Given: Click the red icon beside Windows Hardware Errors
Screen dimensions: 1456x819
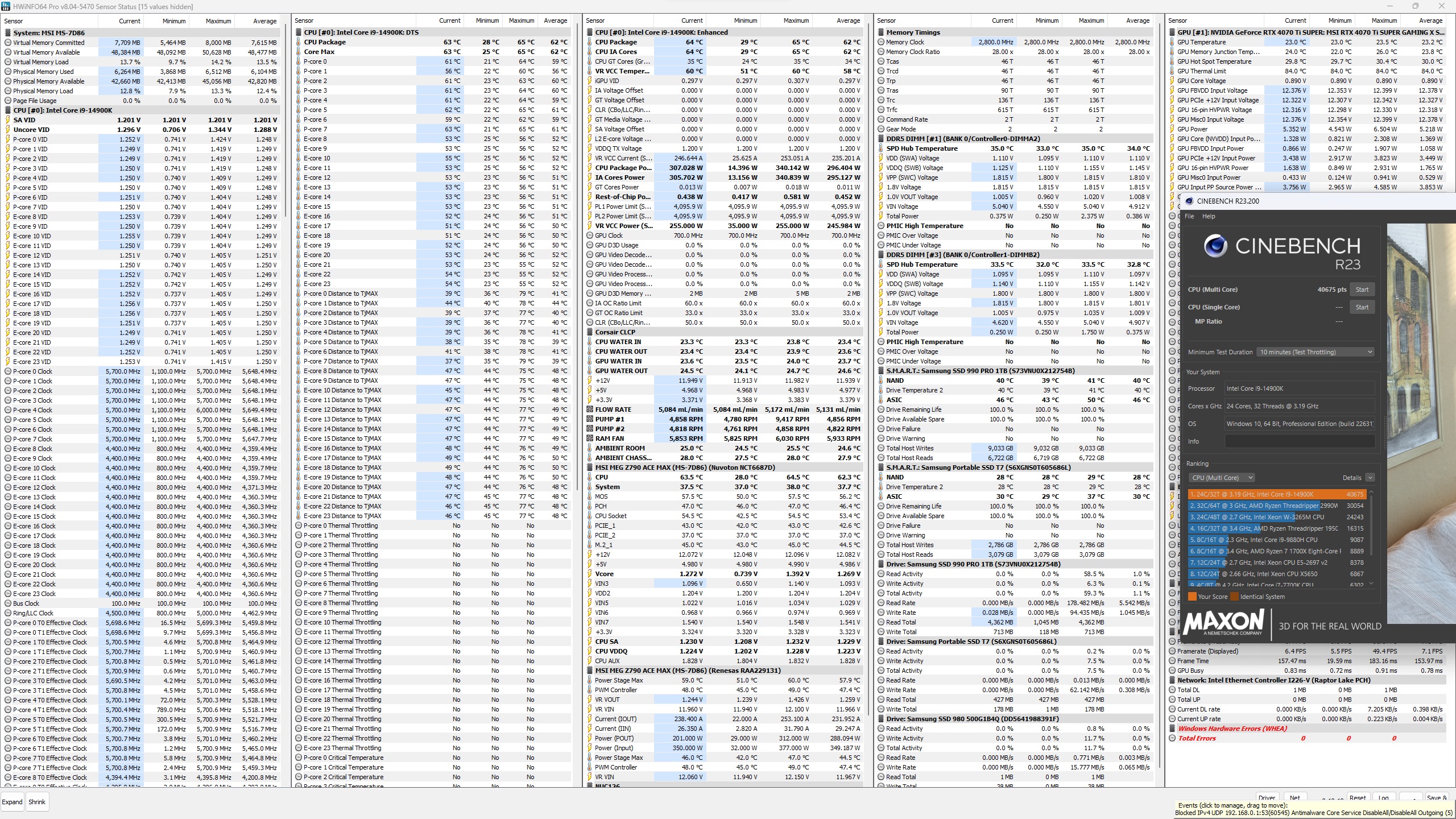Looking at the screenshot, I should click(x=1172, y=729).
